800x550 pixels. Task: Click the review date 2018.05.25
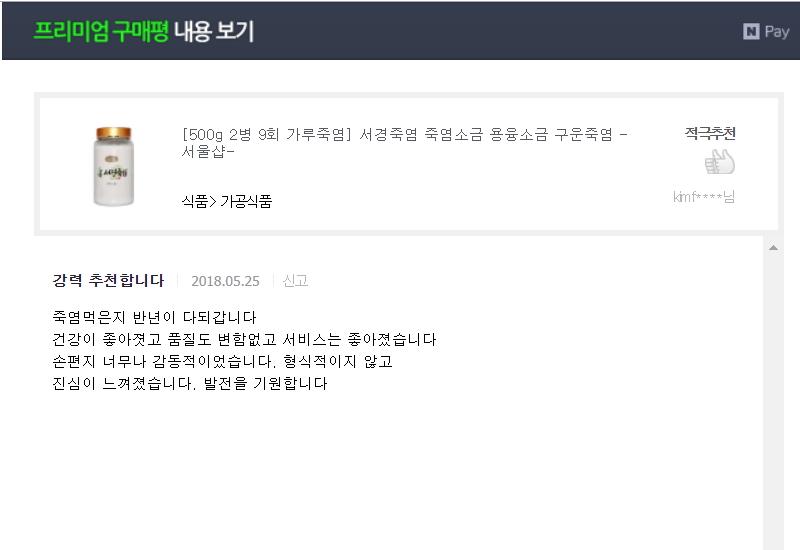pyautogui.click(x=225, y=281)
